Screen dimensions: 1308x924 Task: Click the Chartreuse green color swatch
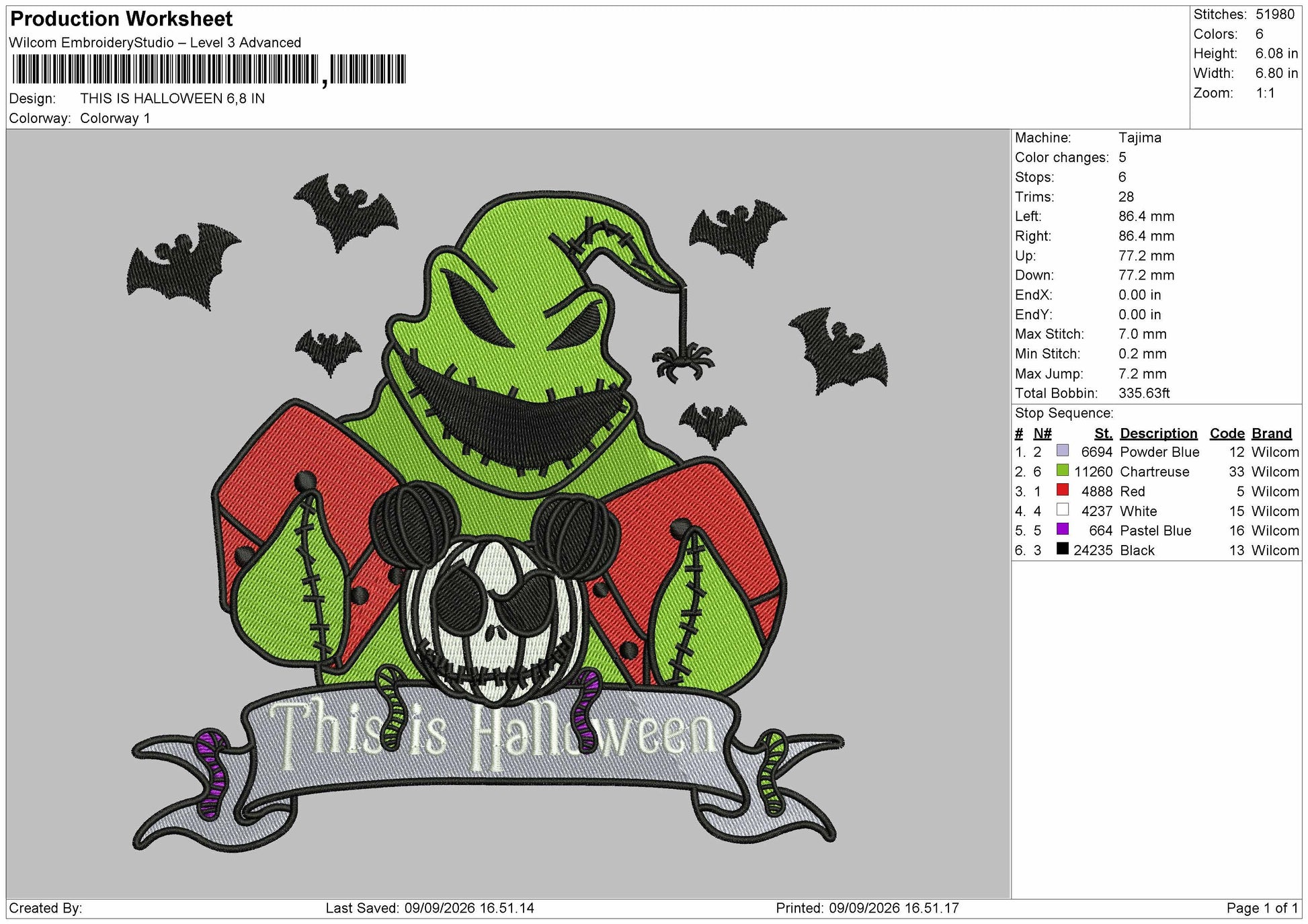point(1062,470)
